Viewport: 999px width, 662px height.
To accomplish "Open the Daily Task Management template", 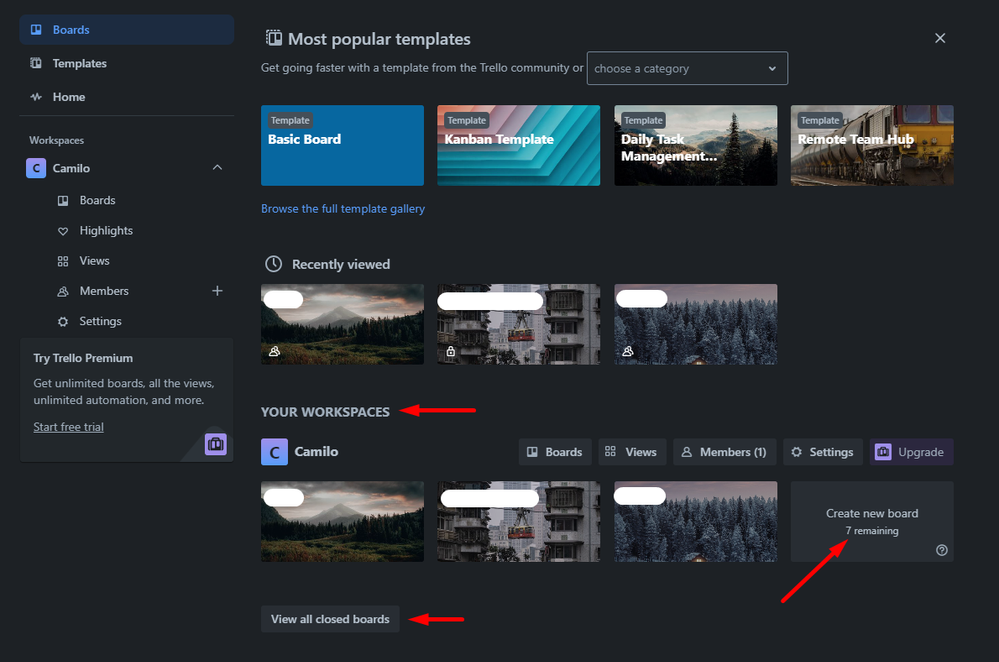I will (x=696, y=145).
